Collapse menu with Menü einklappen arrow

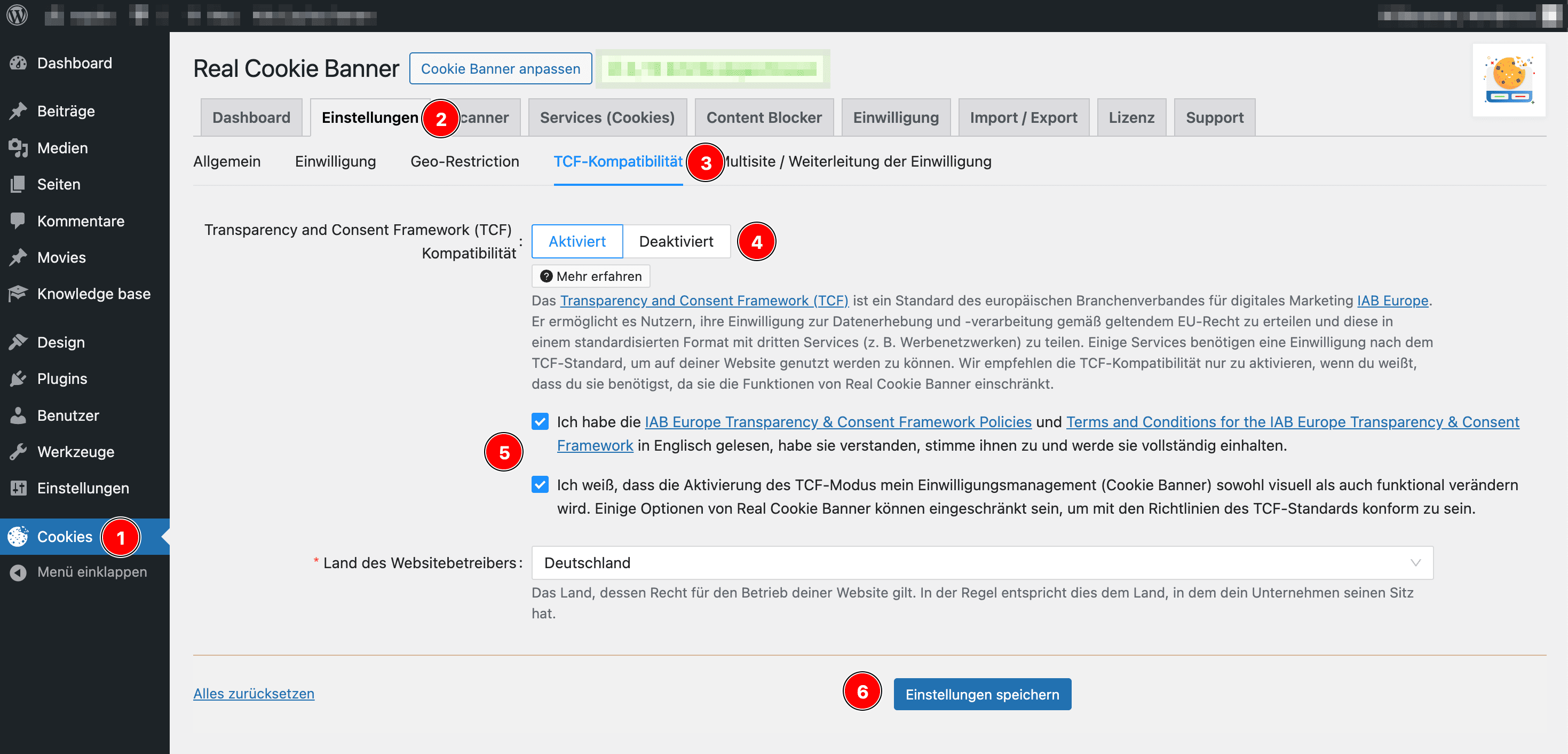click(18, 572)
